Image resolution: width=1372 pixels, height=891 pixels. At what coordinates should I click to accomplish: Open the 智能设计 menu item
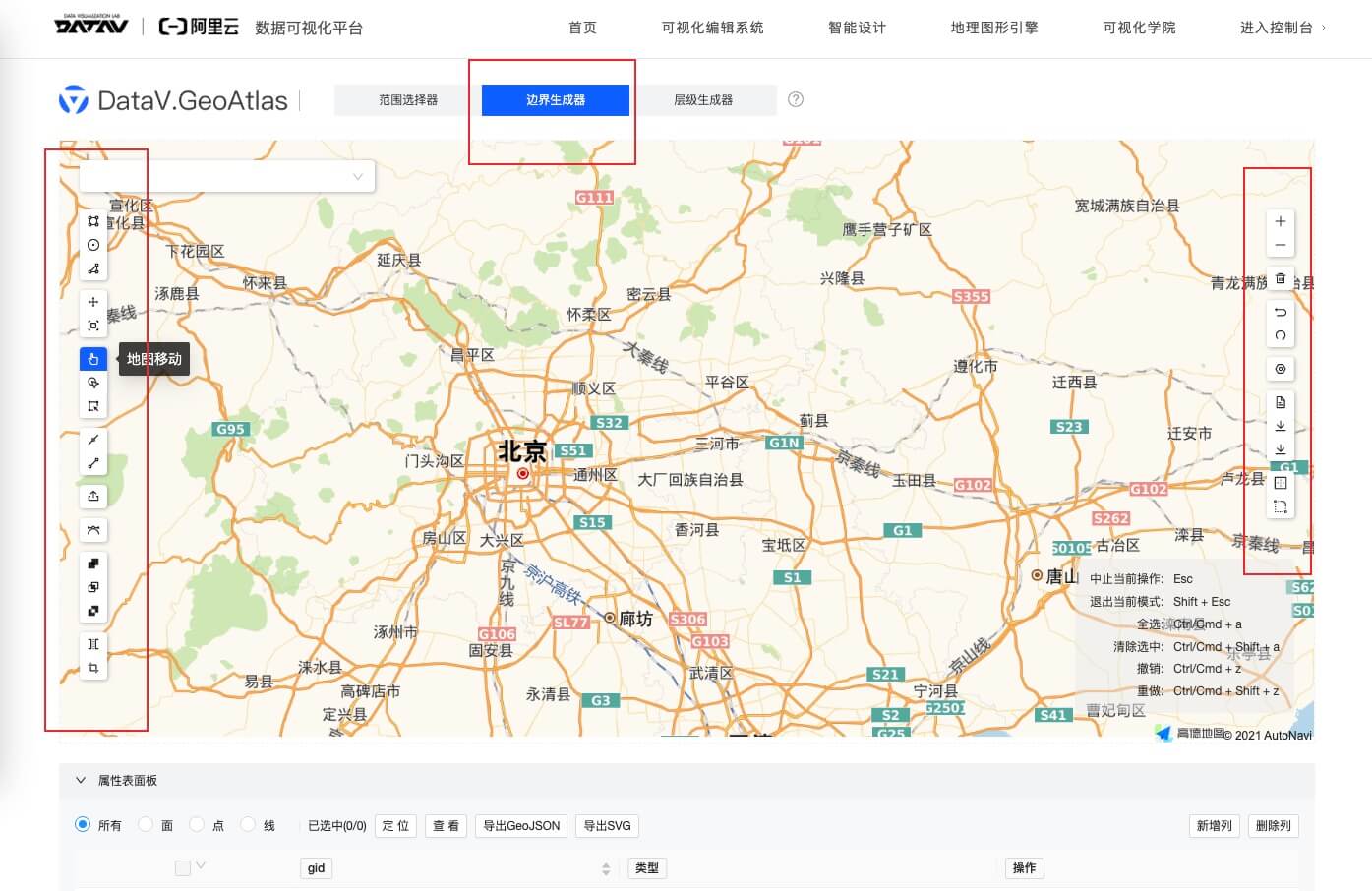[x=857, y=28]
